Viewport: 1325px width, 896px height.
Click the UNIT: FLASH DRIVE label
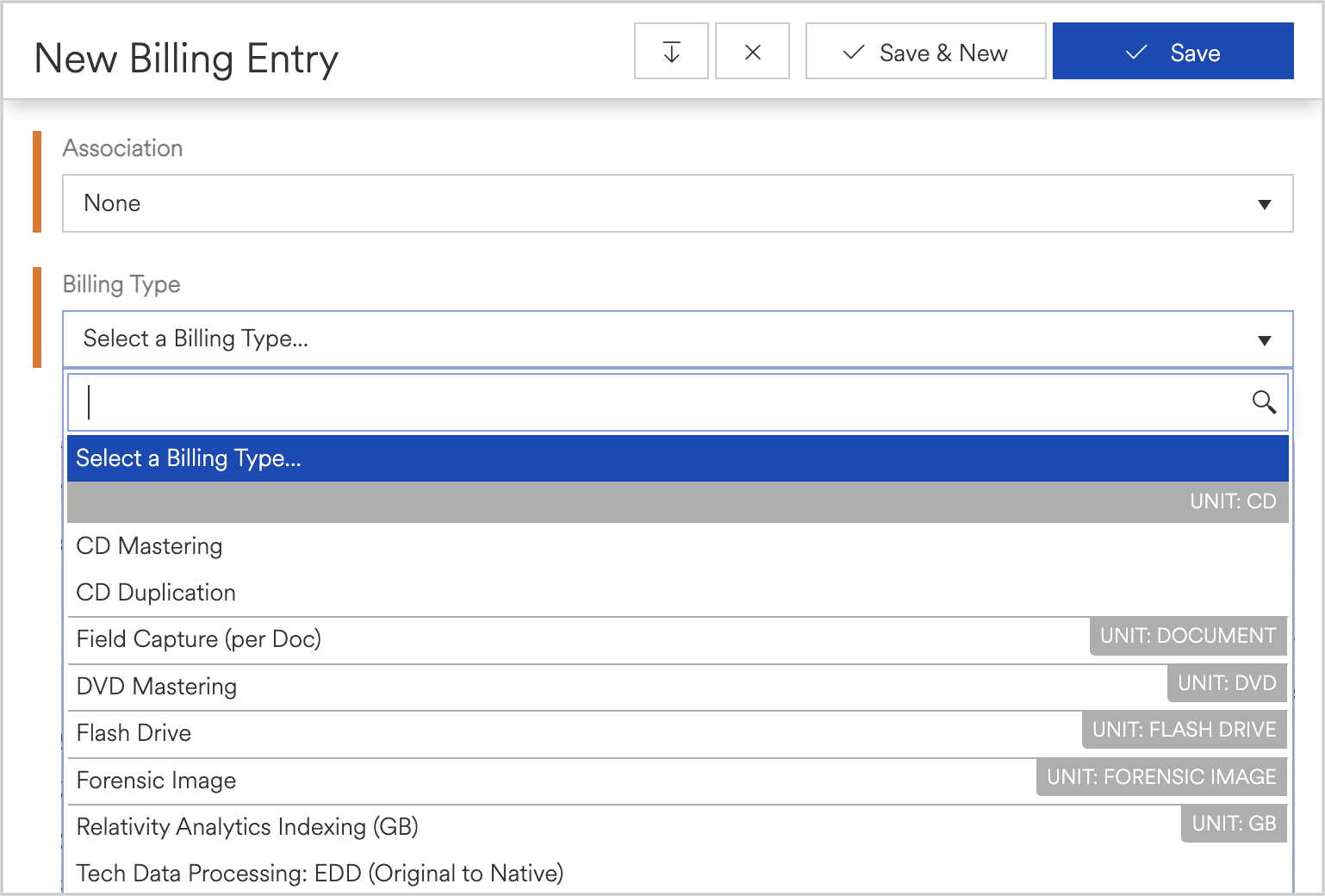[x=1185, y=730]
